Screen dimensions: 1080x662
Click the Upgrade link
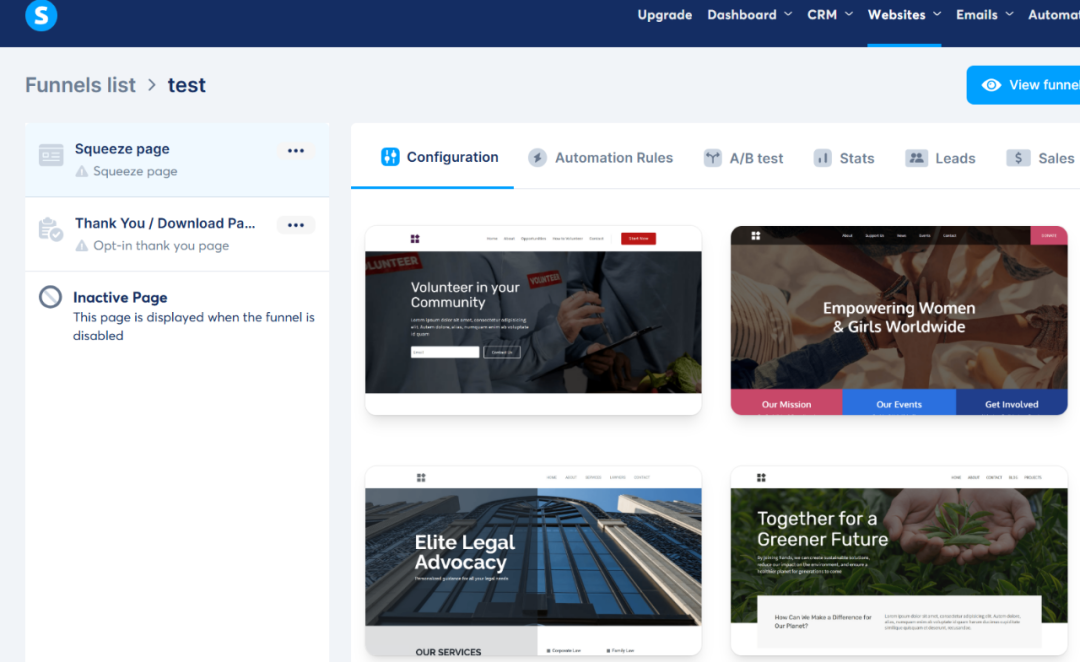coord(665,15)
